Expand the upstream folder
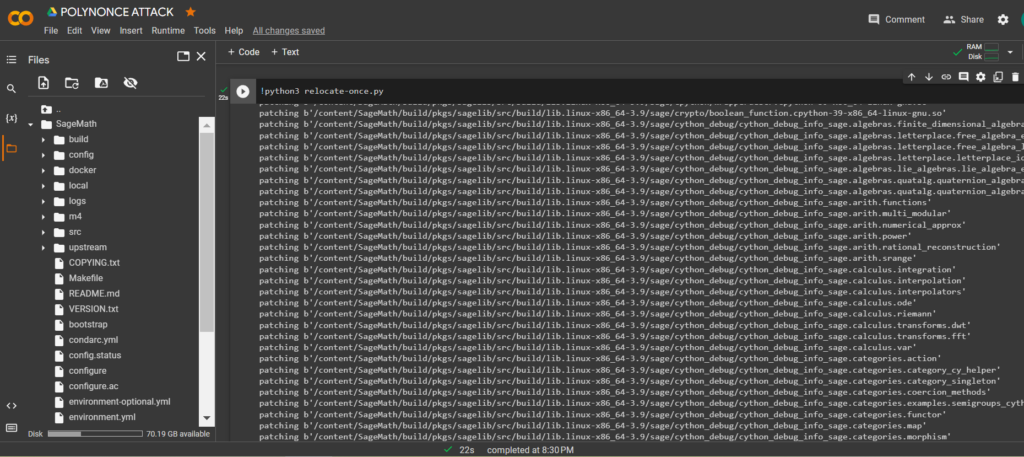This screenshot has width=1024, height=457. point(43,247)
